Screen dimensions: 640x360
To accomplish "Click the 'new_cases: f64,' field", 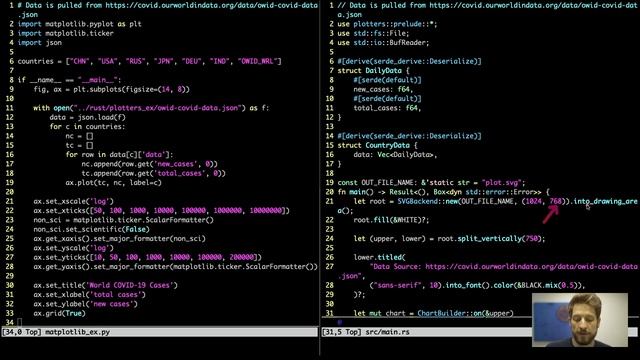I will coord(383,89).
